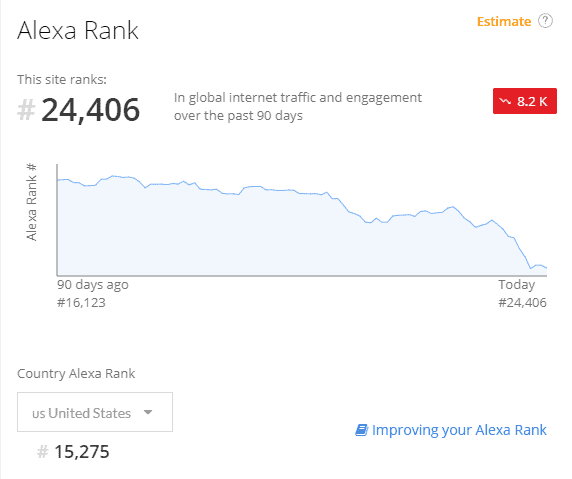Click the chart line's end point at Today
The width and height of the screenshot is (572, 479).
(x=546, y=268)
